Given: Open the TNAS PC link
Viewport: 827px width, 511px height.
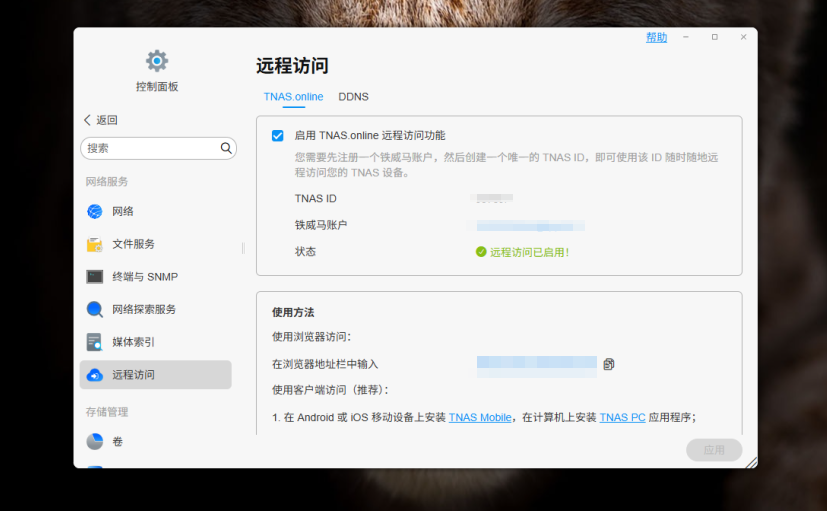Looking at the screenshot, I should 622,418.
